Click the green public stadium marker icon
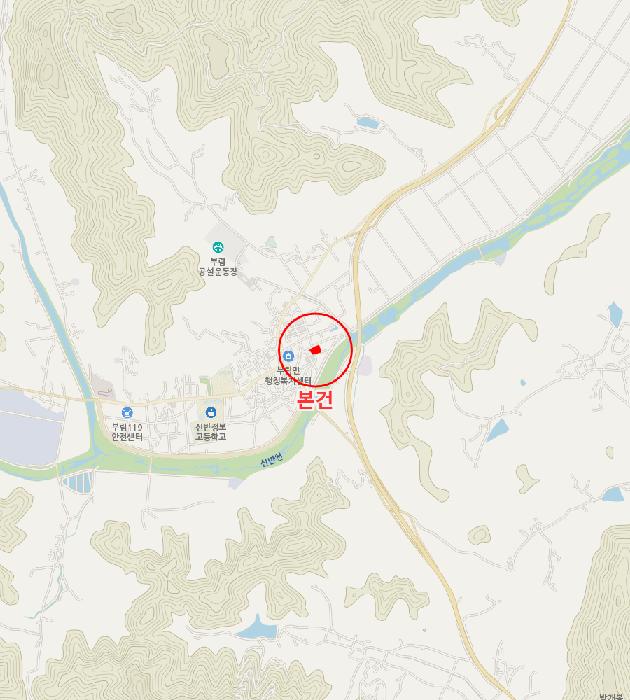Viewport: 630px width, 700px height. [218, 247]
